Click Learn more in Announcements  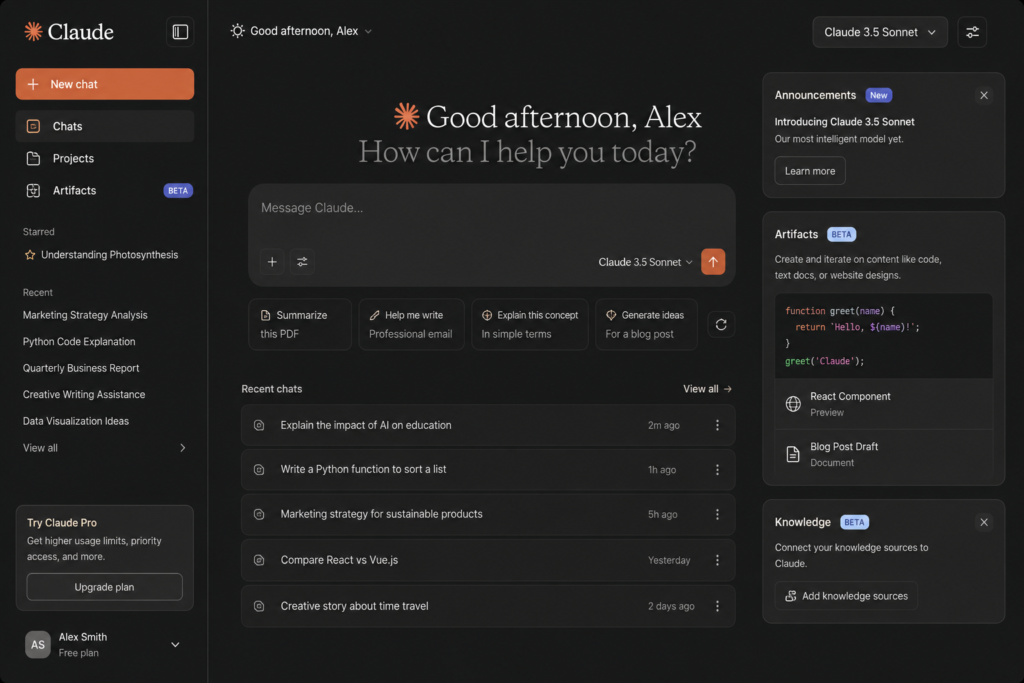[x=810, y=171]
